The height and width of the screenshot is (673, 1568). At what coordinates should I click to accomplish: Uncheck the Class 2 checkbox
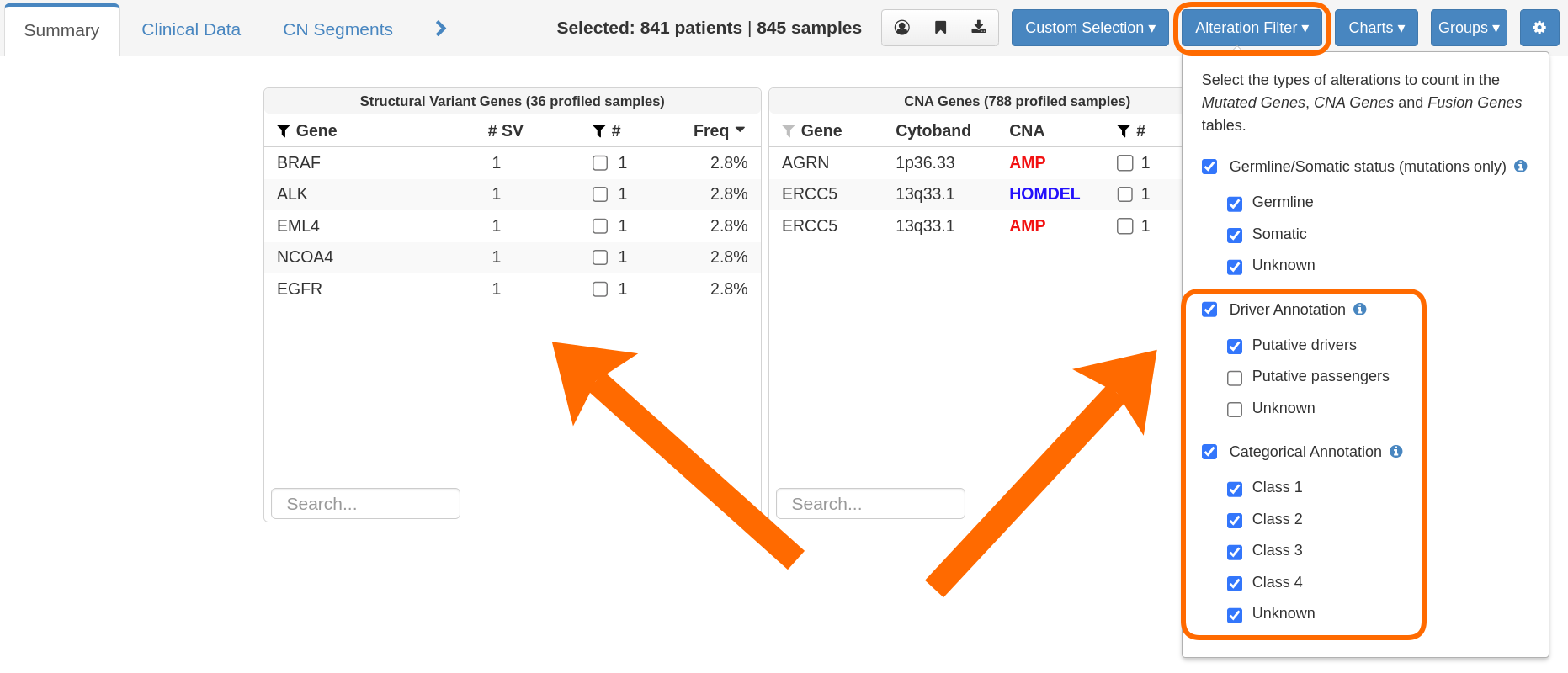[1235, 521]
